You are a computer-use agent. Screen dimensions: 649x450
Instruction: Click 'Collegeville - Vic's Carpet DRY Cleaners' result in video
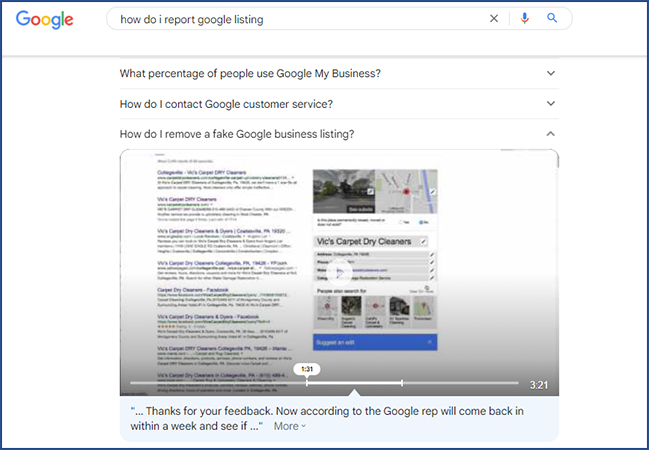[x=202, y=172]
